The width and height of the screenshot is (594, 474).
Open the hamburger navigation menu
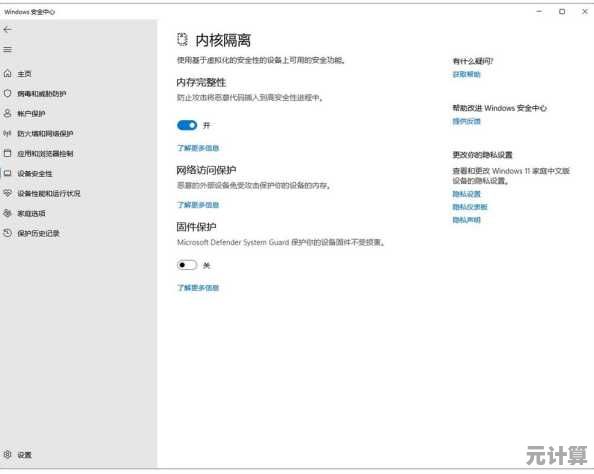8,50
